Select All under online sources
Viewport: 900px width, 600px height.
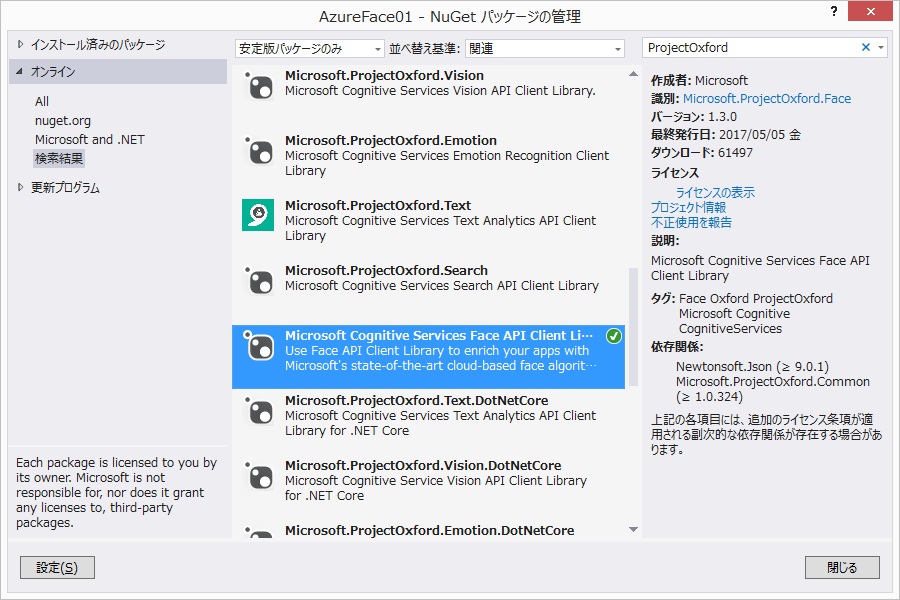42,102
